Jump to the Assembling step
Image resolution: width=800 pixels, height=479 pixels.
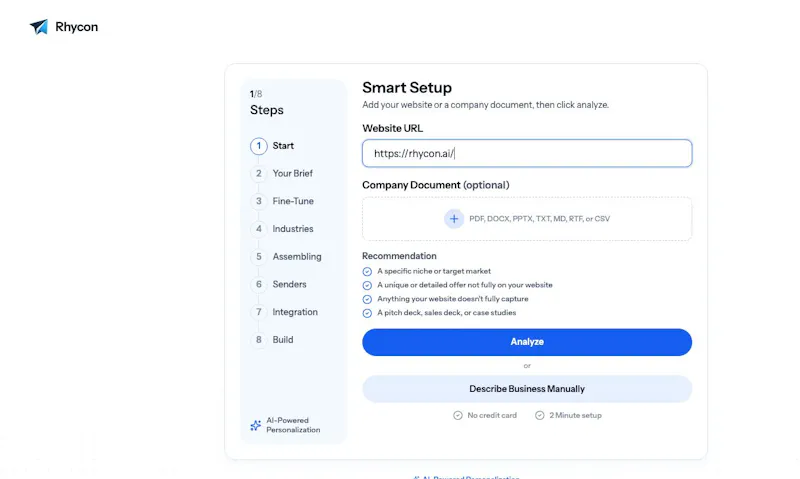click(x=297, y=257)
